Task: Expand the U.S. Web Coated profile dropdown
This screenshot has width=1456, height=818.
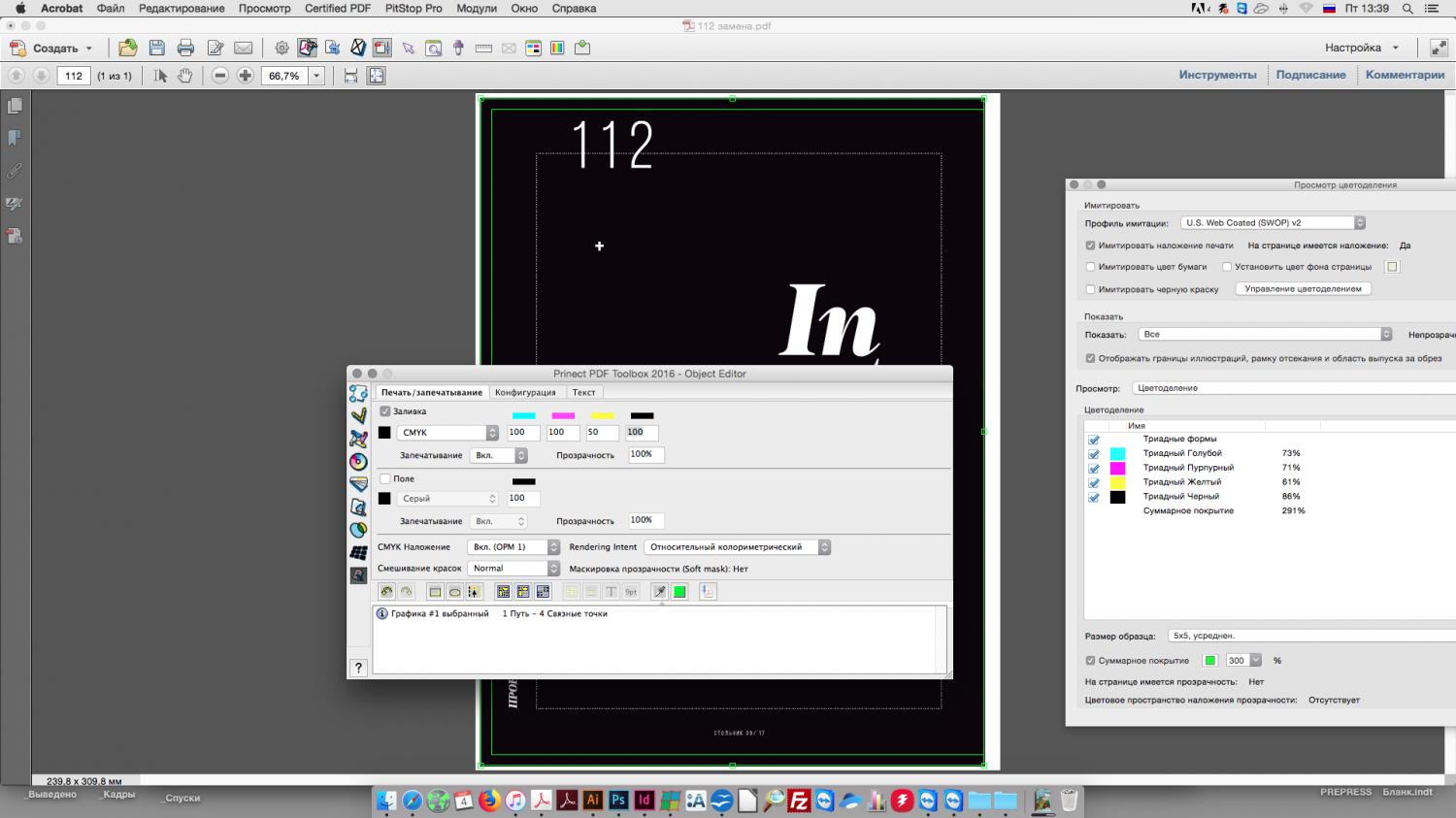Action: pyautogui.click(x=1273, y=223)
